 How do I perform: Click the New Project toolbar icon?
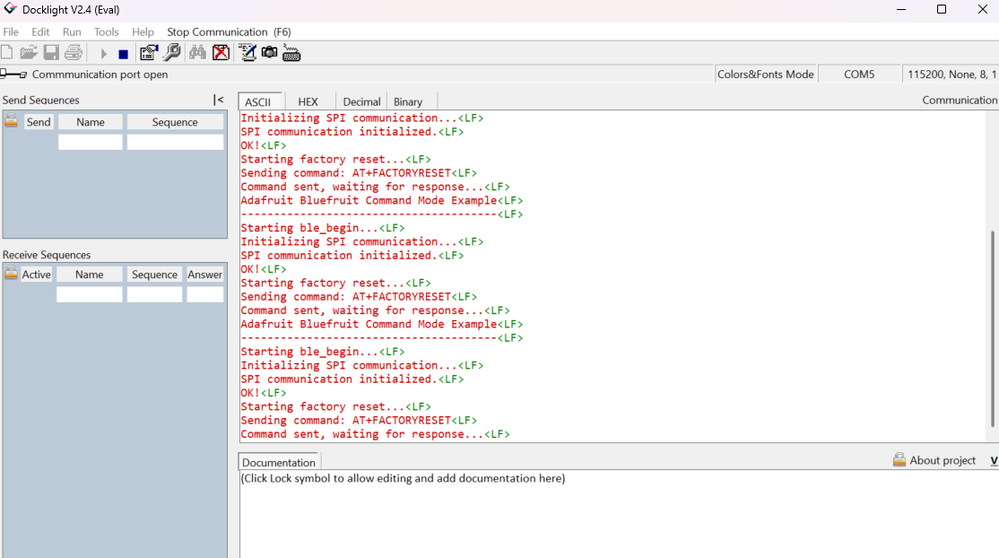point(7,53)
